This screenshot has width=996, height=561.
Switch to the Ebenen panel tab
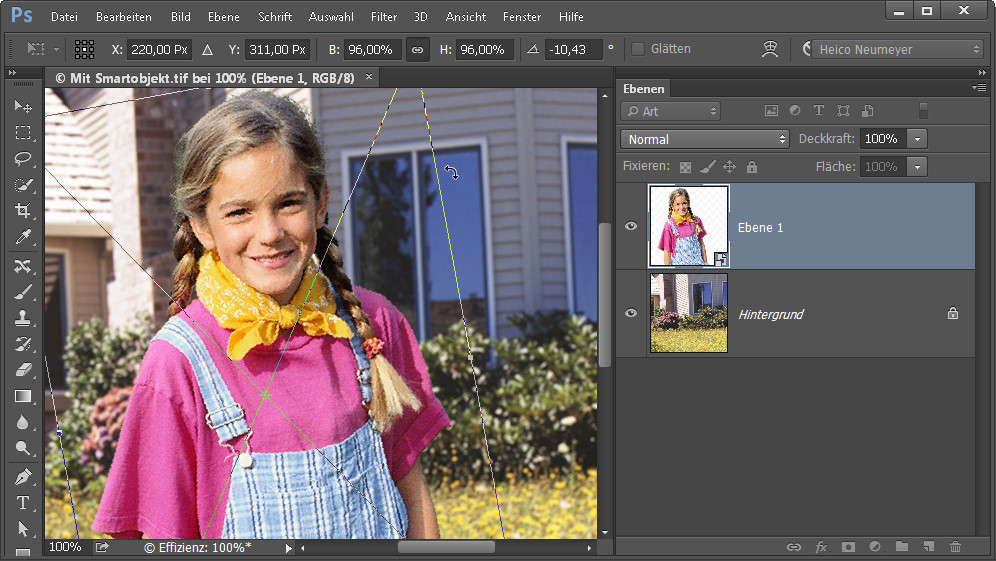643,88
